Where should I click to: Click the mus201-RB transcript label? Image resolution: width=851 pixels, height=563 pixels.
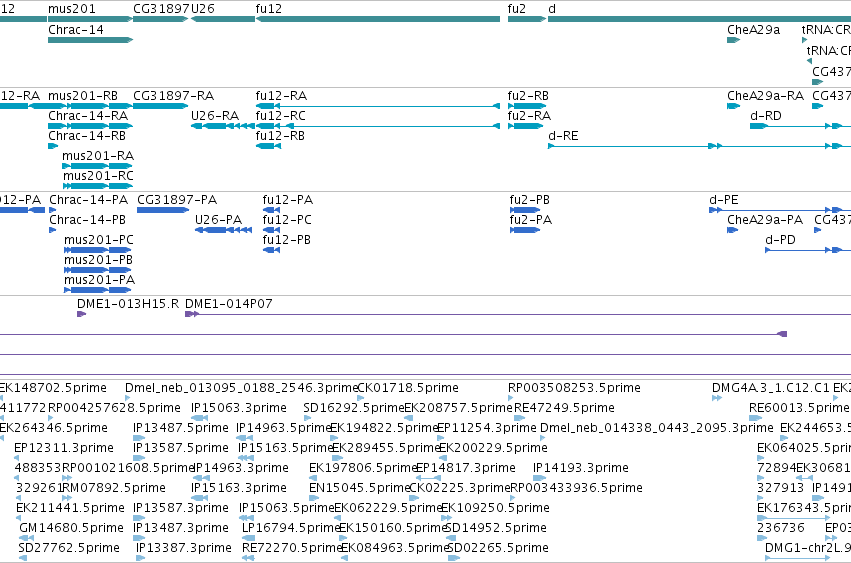point(82,96)
